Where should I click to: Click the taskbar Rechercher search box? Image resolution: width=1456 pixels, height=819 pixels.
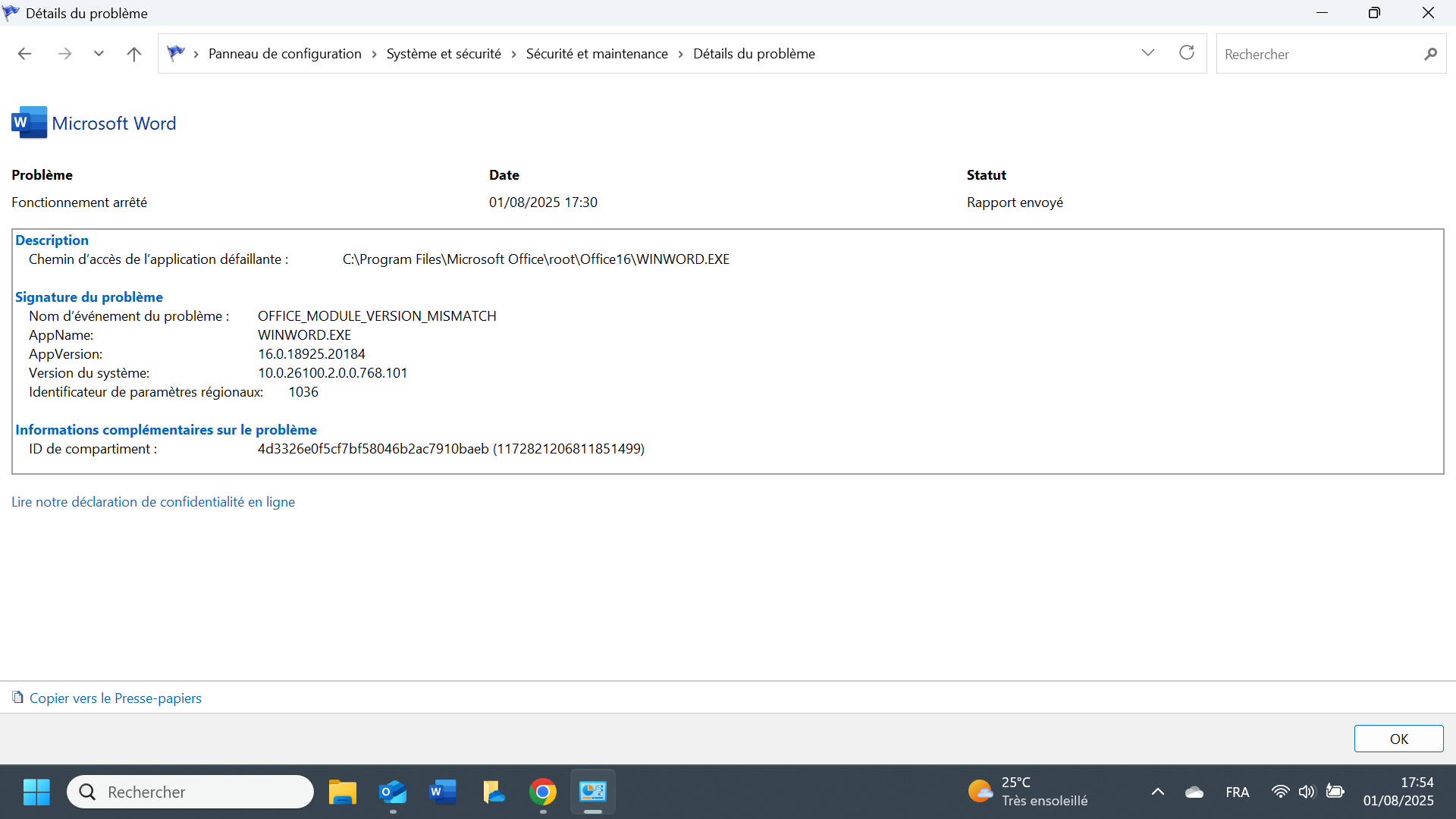(x=190, y=792)
